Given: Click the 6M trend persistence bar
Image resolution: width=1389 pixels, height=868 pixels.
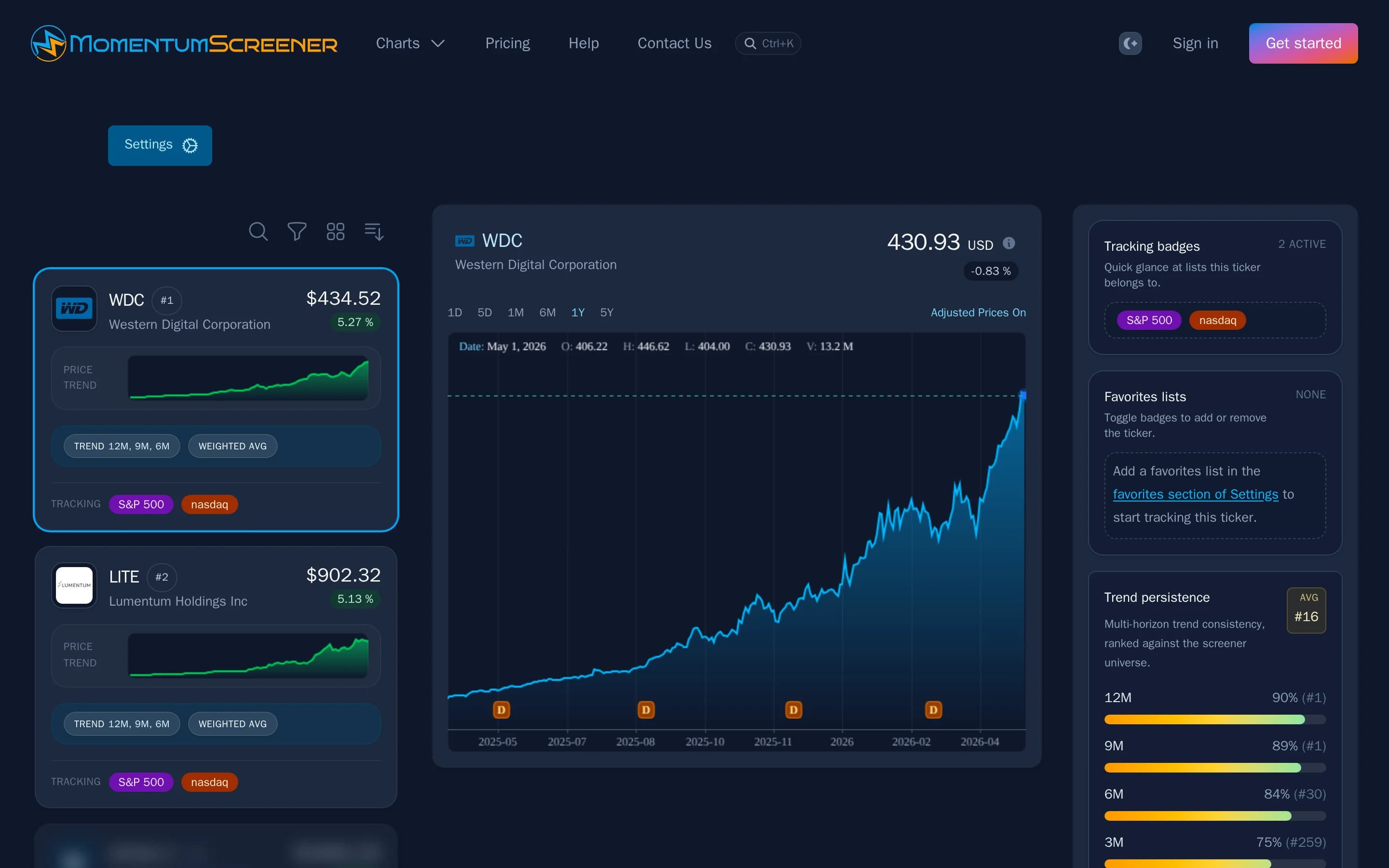Looking at the screenshot, I should [x=1214, y=816].
